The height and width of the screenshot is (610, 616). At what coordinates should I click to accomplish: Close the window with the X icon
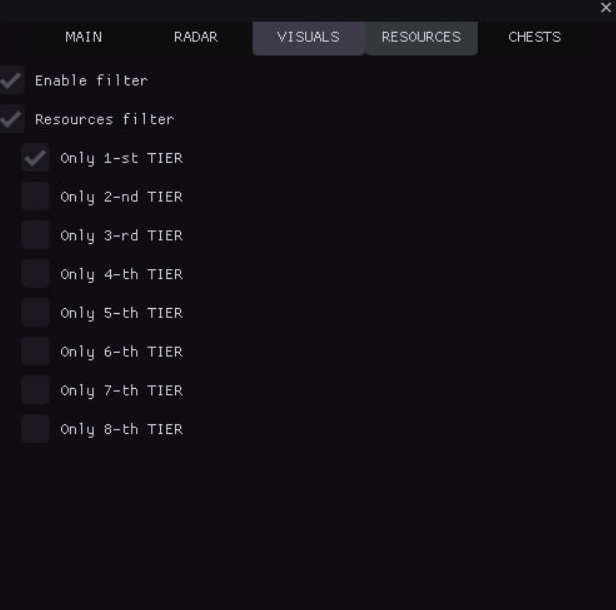pos(605,7)
